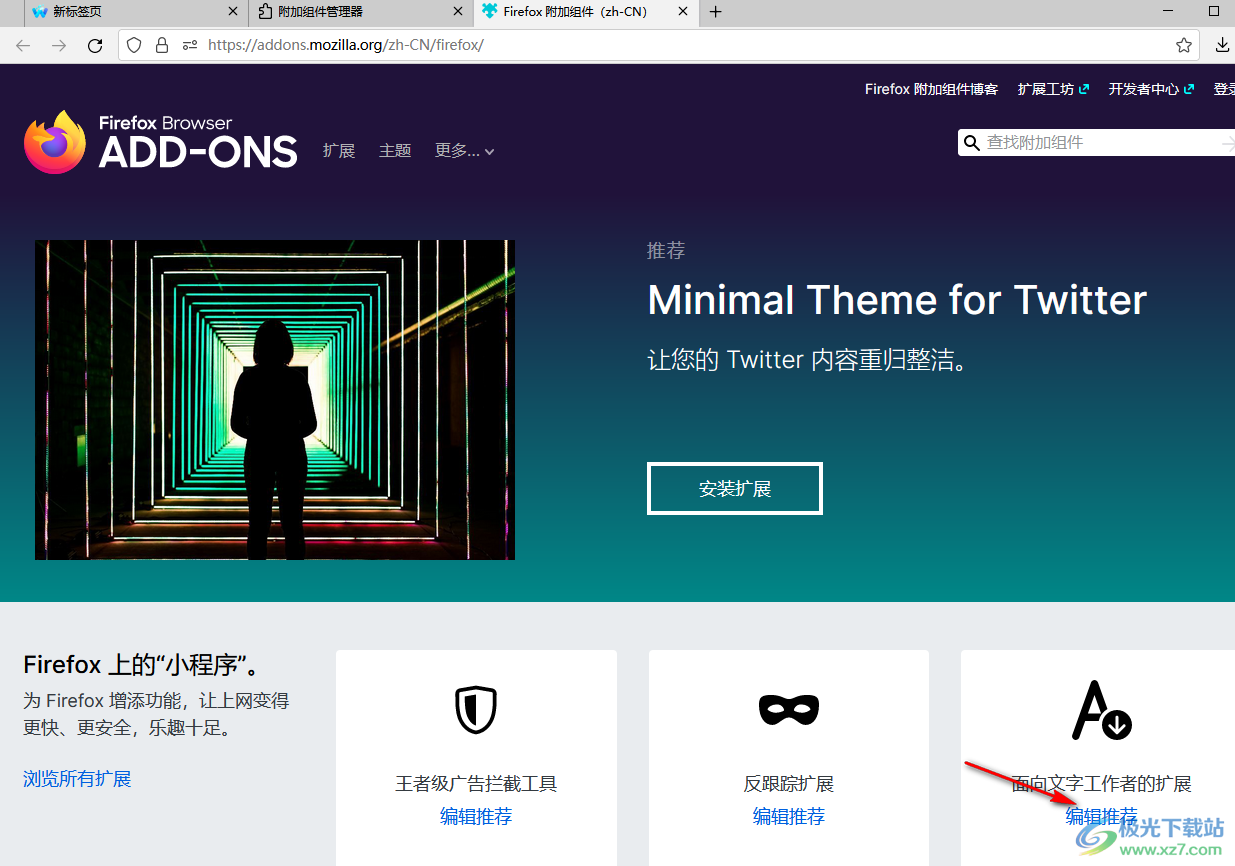The width and height of the screenshot is (1235, 866).
Task: Open the site permissions icon in address bar
Action: [190, 45]
